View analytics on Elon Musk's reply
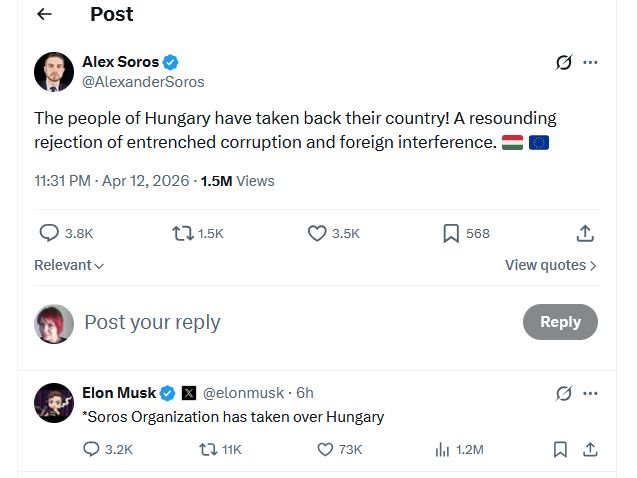This screenshot has width=637, height=478. pyautogui.click(x=442, y=450)
